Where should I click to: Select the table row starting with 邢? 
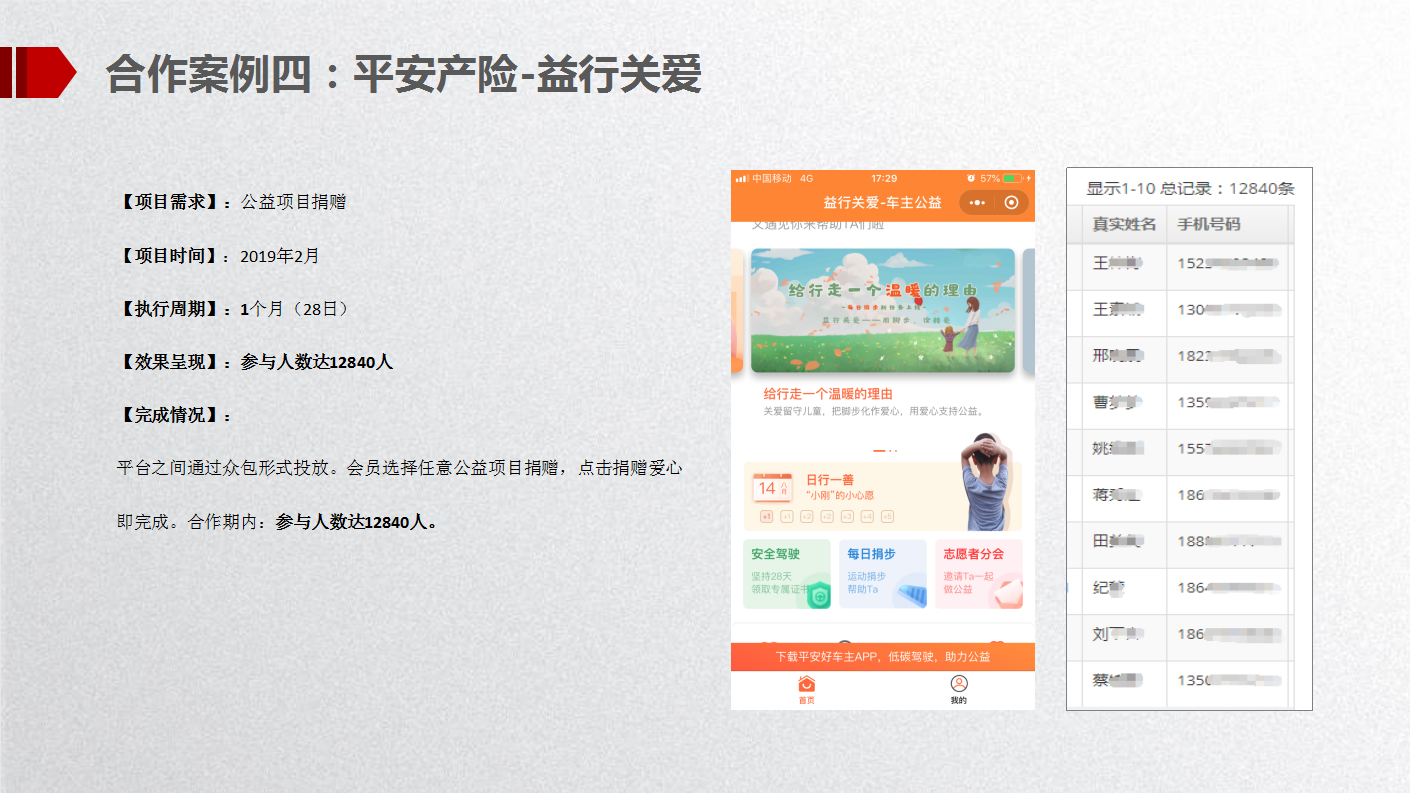coord(1180,359)
